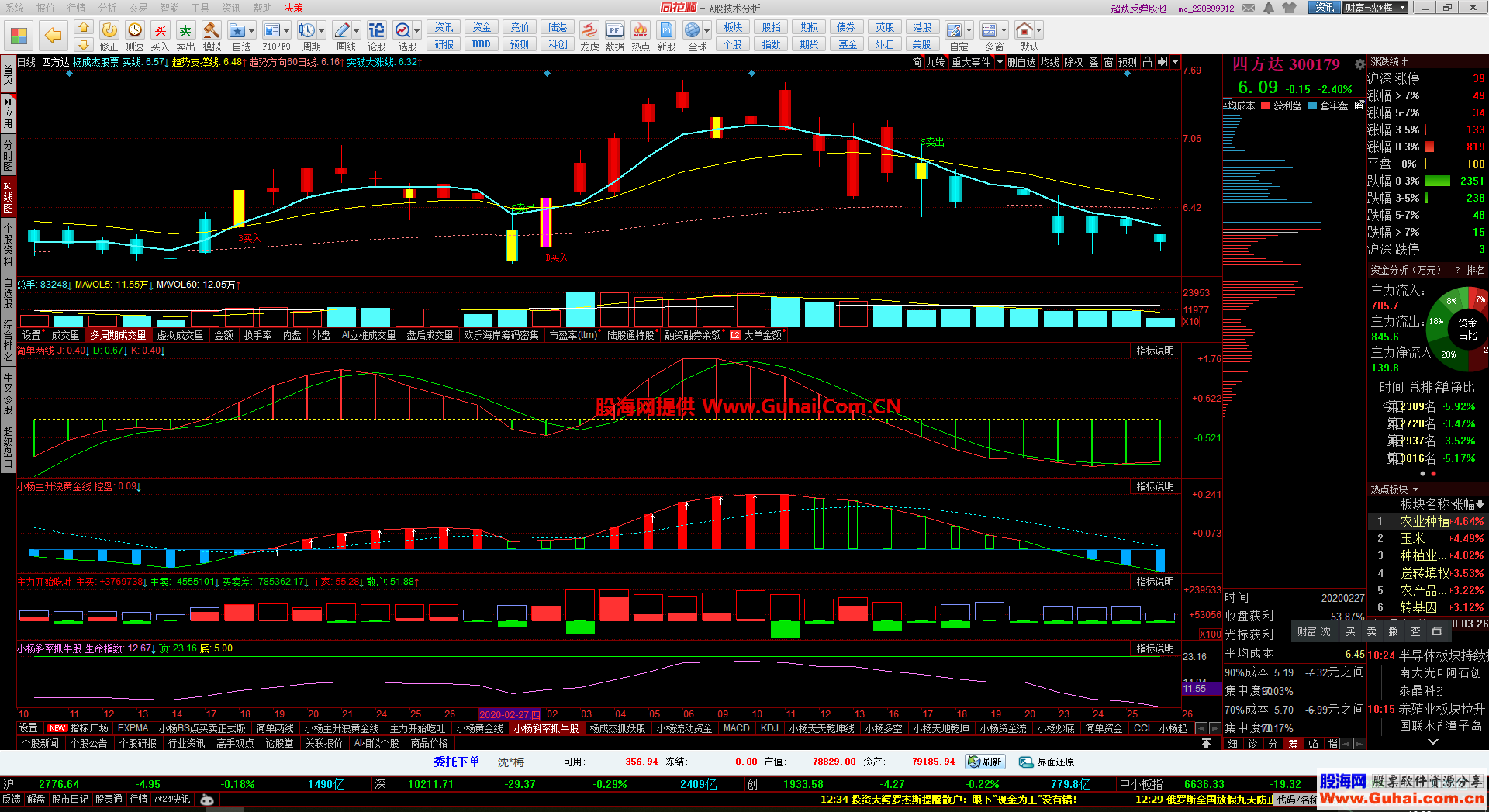Screen dimensions: 1489x812
Task: Click the 委托下单 order link
Action: [x=457, y=762]
